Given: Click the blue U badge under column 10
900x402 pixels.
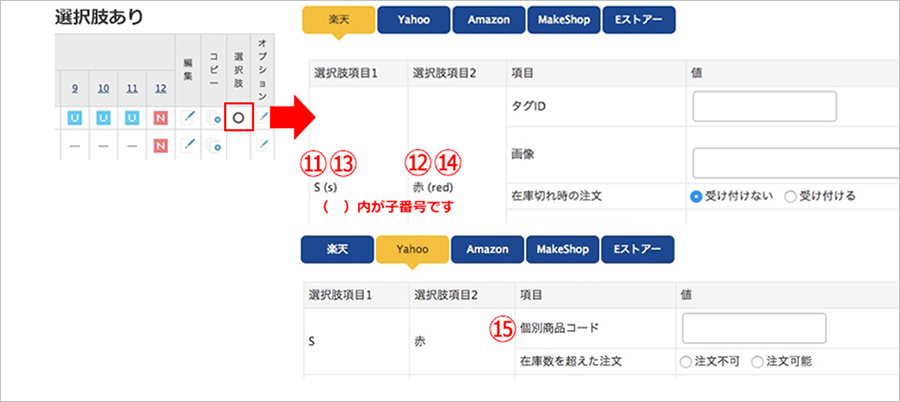Looking at the screenshot, I should (104, 118).
